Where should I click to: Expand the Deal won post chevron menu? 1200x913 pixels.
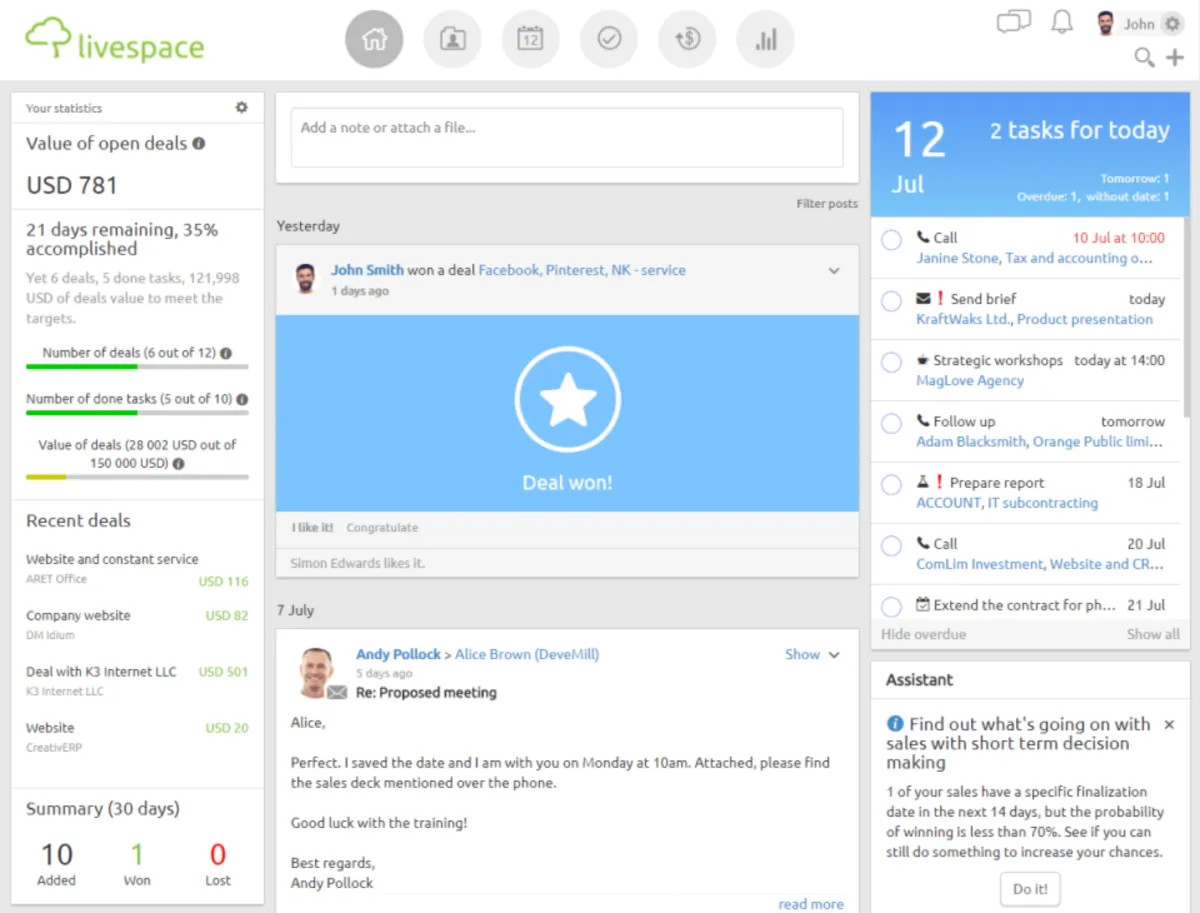click(x=834, y=271)
